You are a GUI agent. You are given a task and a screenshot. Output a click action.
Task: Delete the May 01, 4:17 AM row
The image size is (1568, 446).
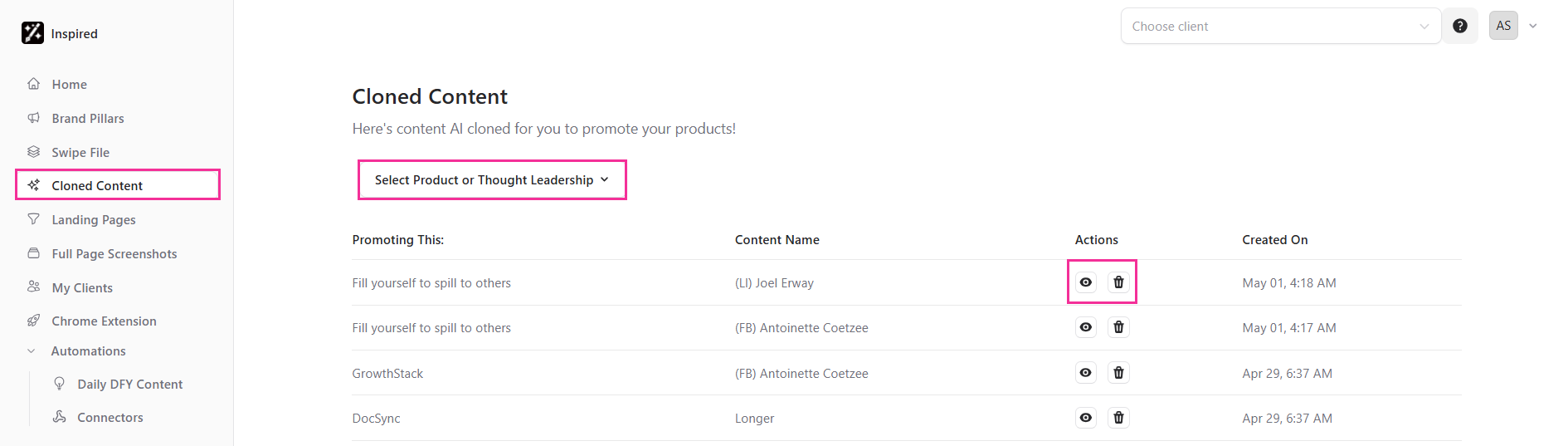(x=1118, y=327)
